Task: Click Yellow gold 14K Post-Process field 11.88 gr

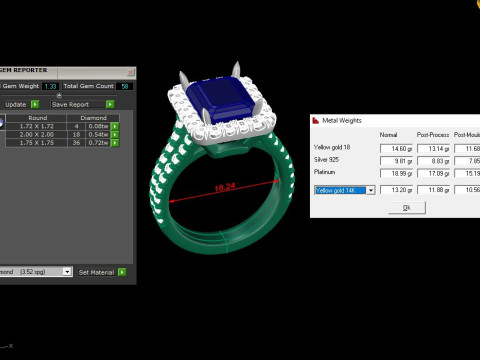Action: tap(433, 190)
